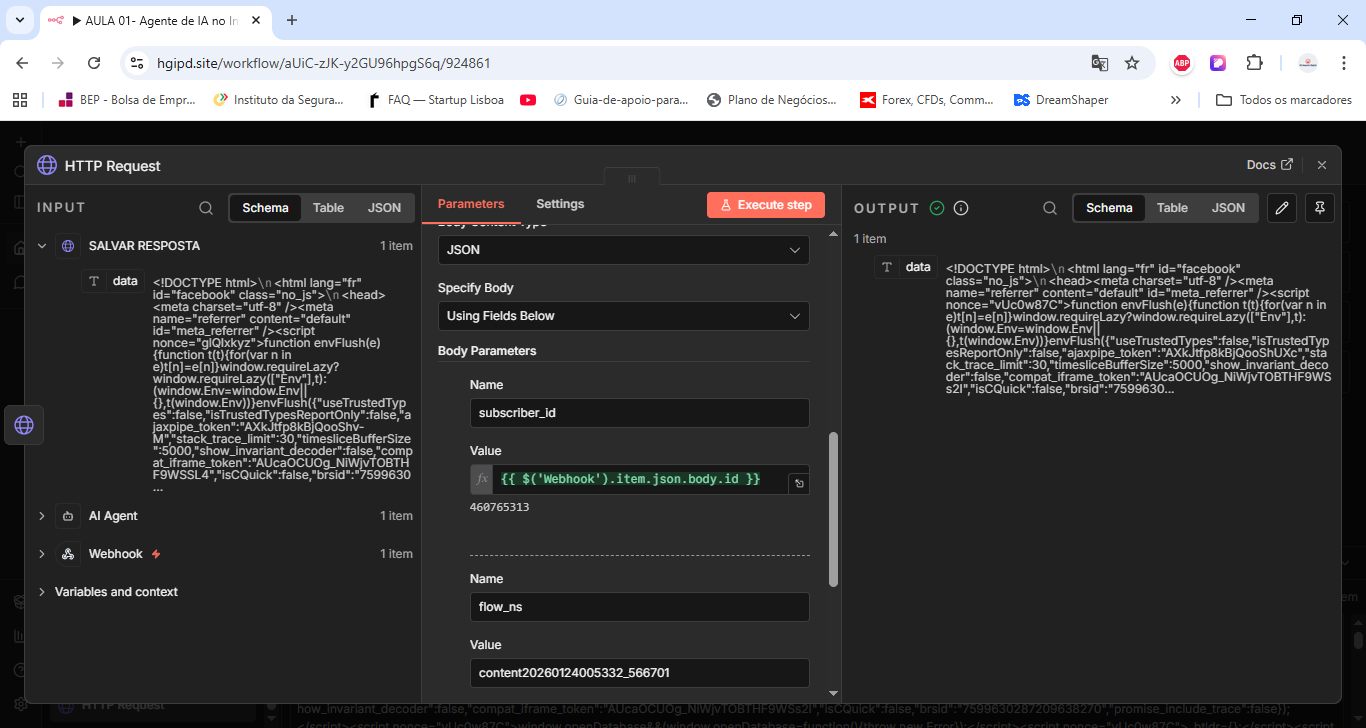Click the flow_ns value input field
Screen dimensions: 1366x728
(639, 673)
